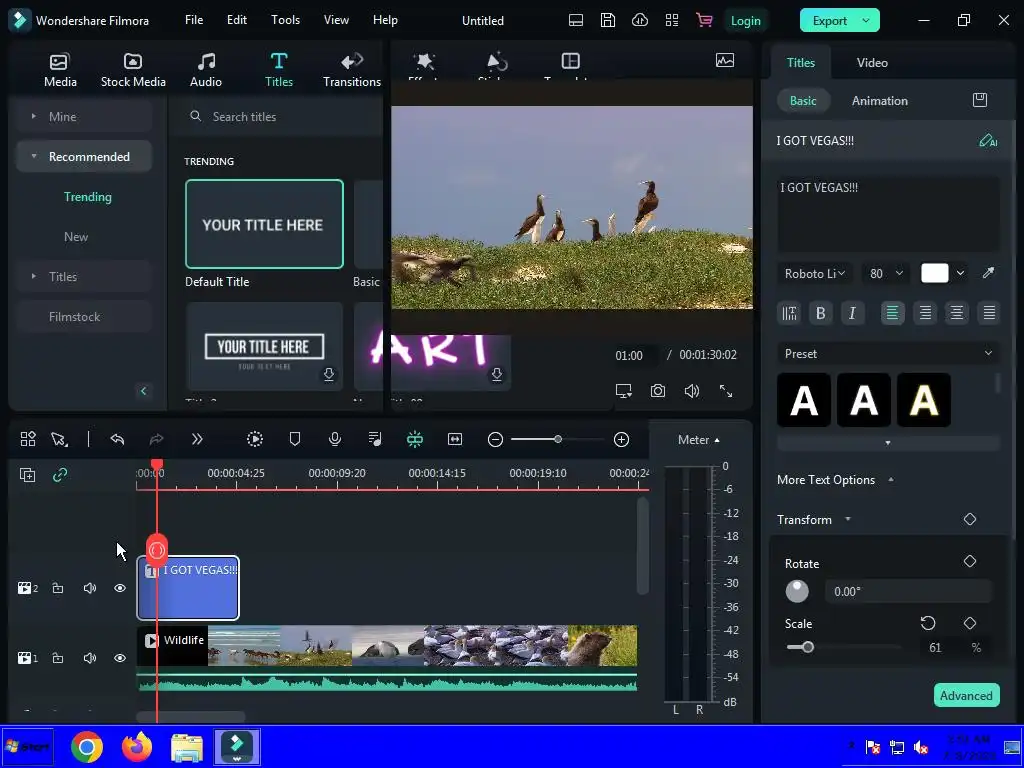Mute the Wildlife video track

point(90,658)
